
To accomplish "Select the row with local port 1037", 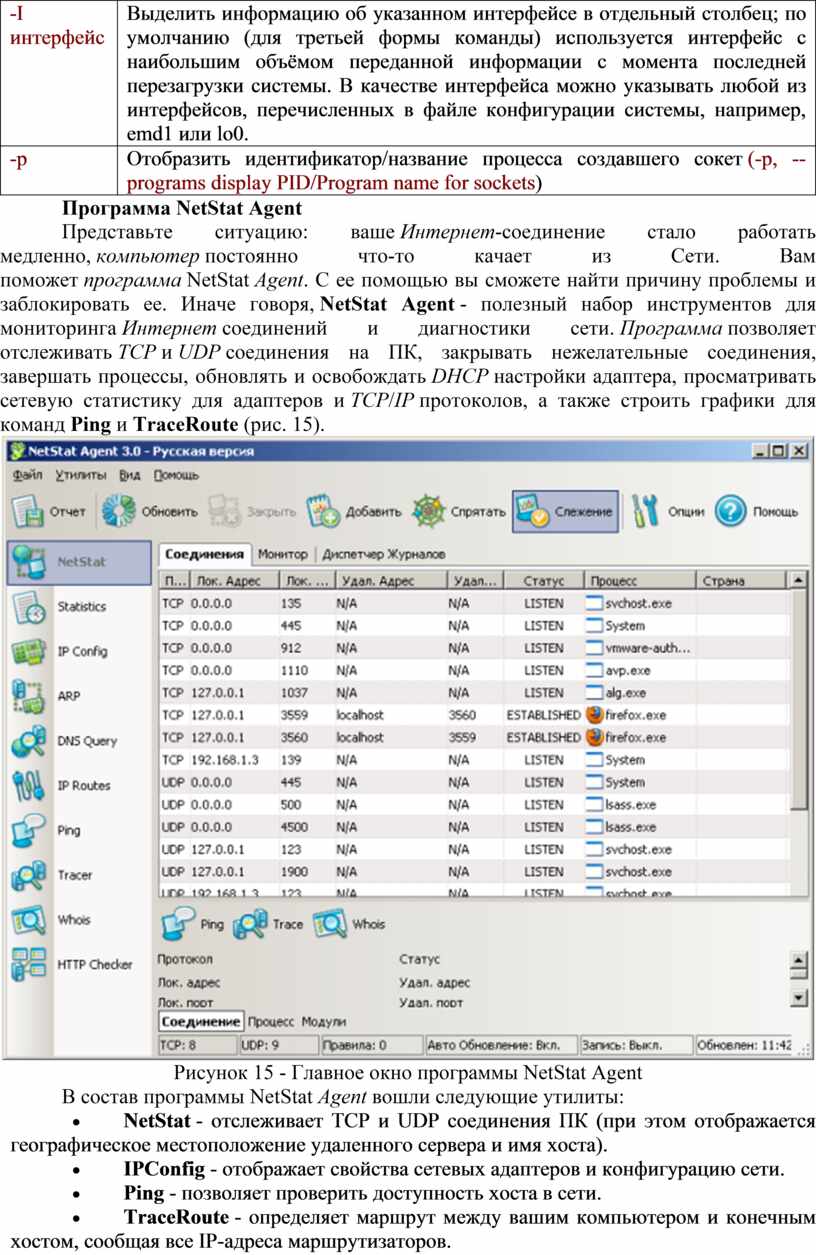I will (473, 692).
